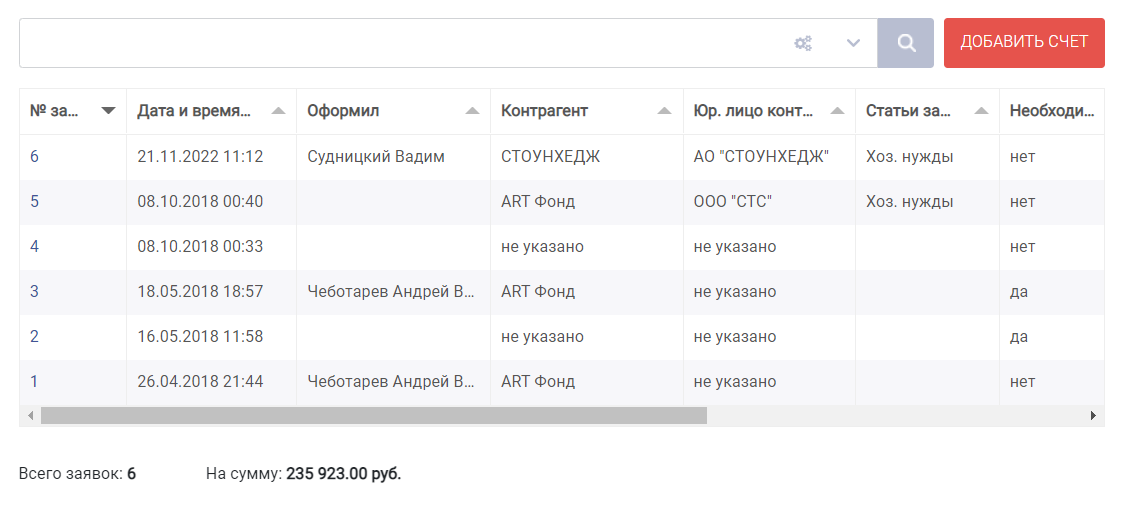
Task: Click the scrollbar left arrow
Action: 30,416
